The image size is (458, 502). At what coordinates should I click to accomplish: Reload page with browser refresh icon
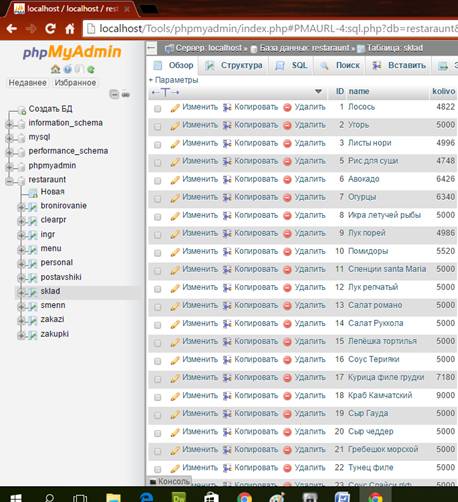[50, 29]
